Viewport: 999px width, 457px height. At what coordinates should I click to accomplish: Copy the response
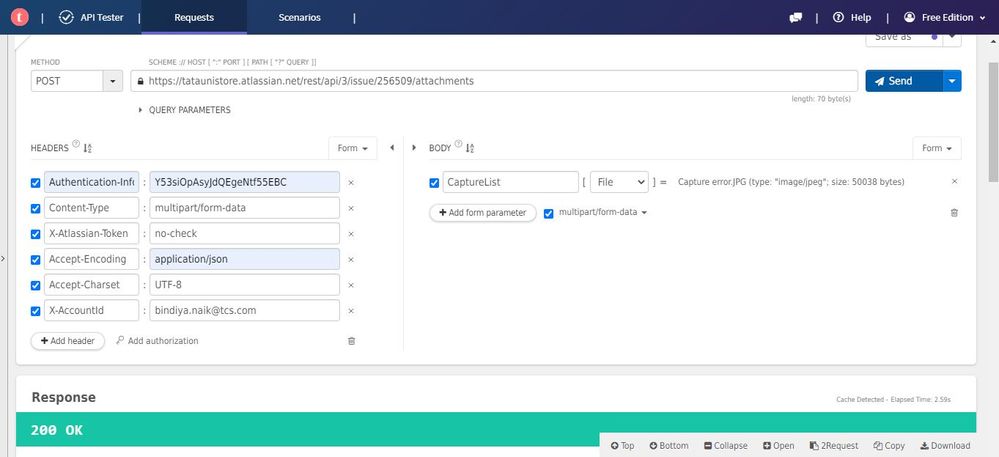pyautogui.click(x=889, y=446)
